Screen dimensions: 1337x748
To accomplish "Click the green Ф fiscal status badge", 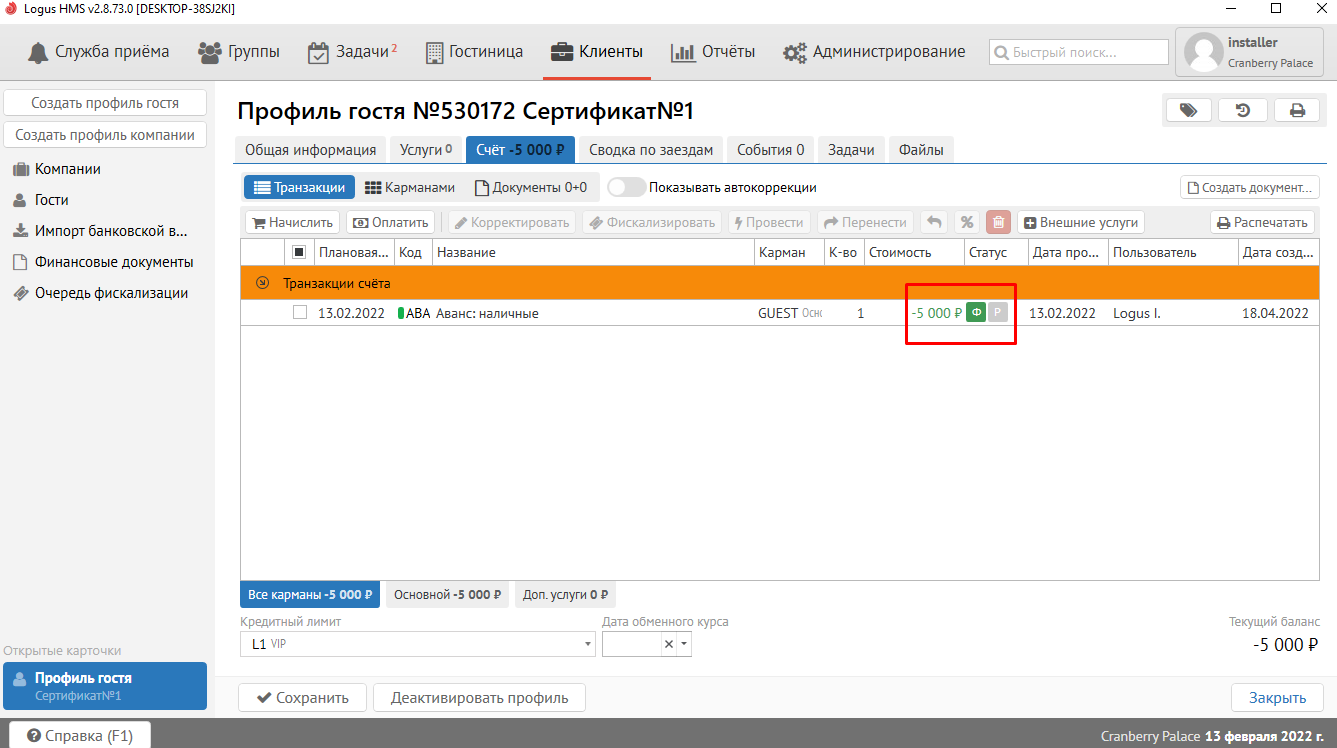I will pyautogui.click(x=976, y=313).
